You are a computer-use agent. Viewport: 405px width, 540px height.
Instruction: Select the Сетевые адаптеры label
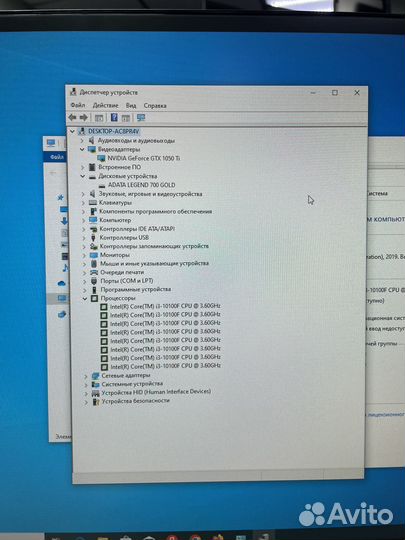click(x=126, y=375)
